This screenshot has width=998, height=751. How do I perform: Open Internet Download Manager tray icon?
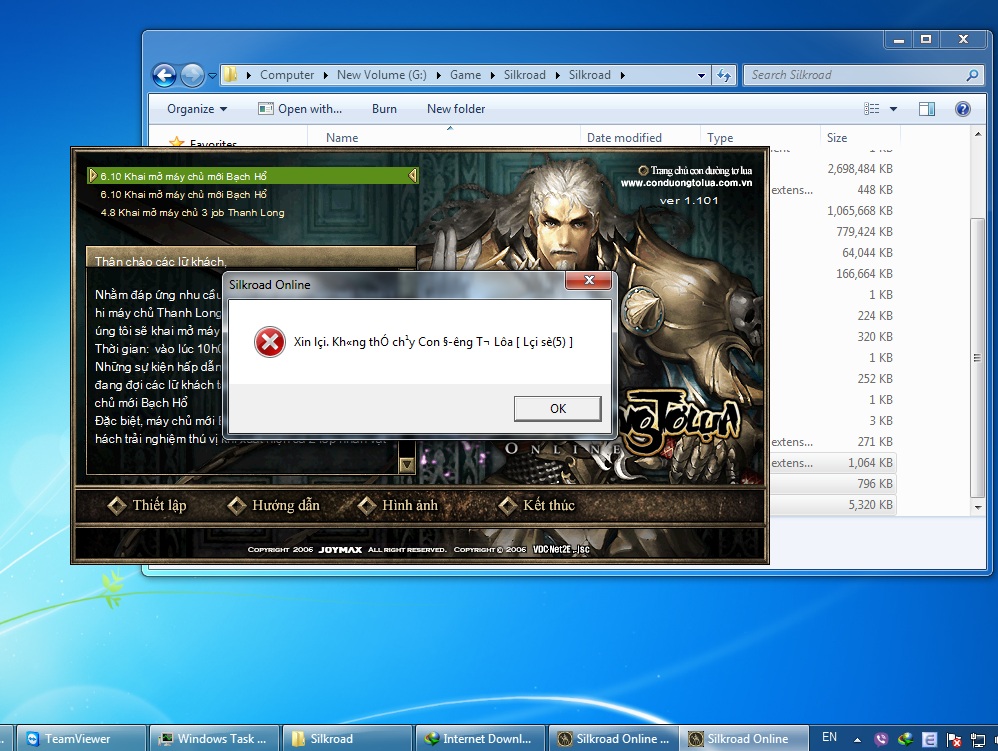coord(905,739)
